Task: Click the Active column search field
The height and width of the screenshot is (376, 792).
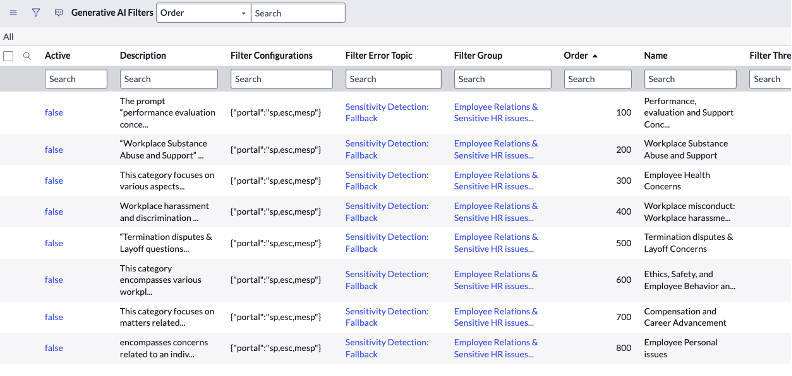Action: pos(76,79)
